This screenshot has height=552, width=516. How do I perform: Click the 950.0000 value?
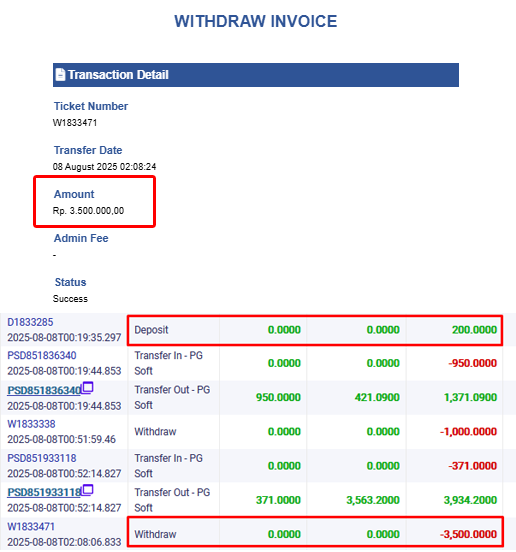(278, 397)
